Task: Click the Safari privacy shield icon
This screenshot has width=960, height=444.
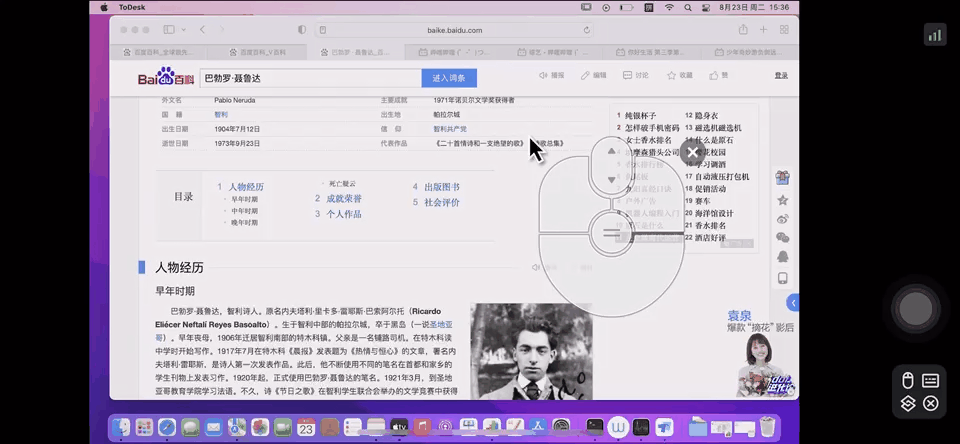Action: tap(302, 29)
